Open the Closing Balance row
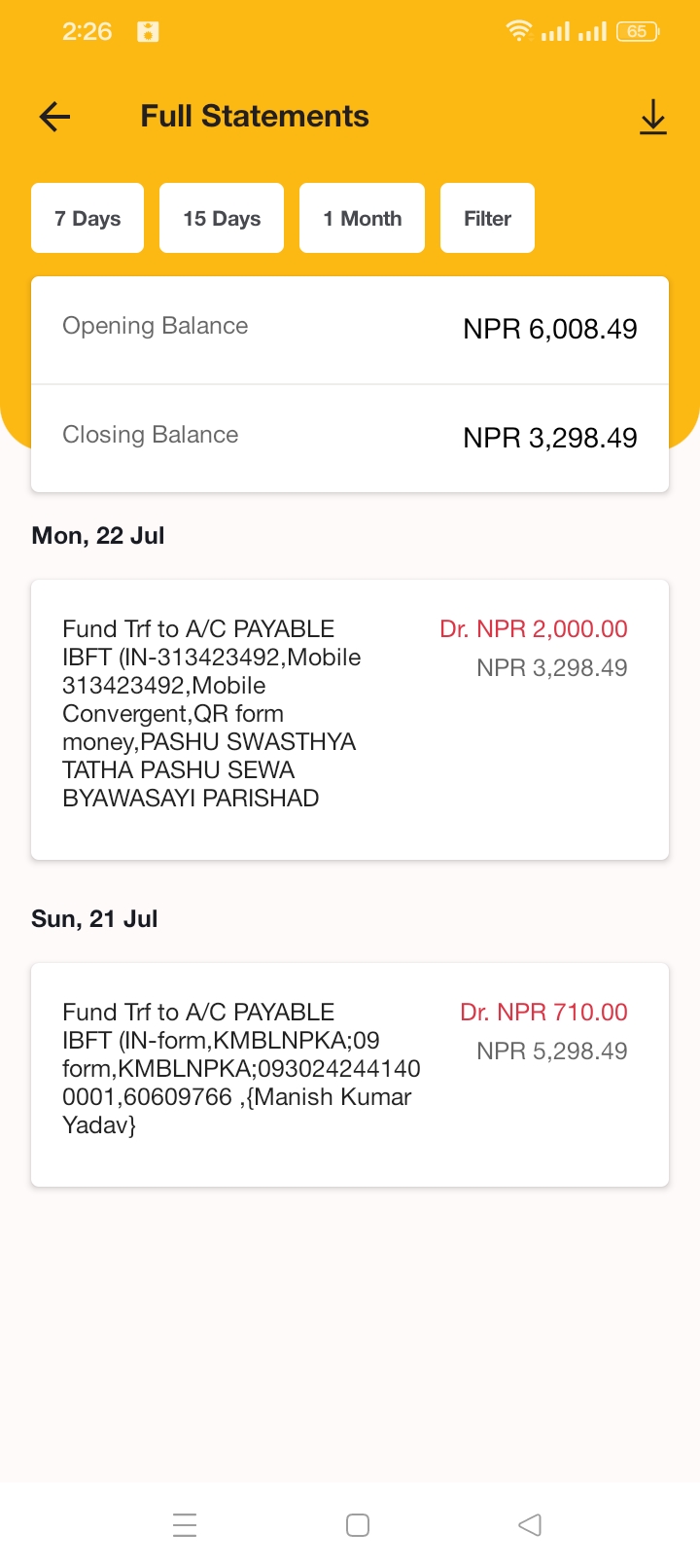 (350, 439)
